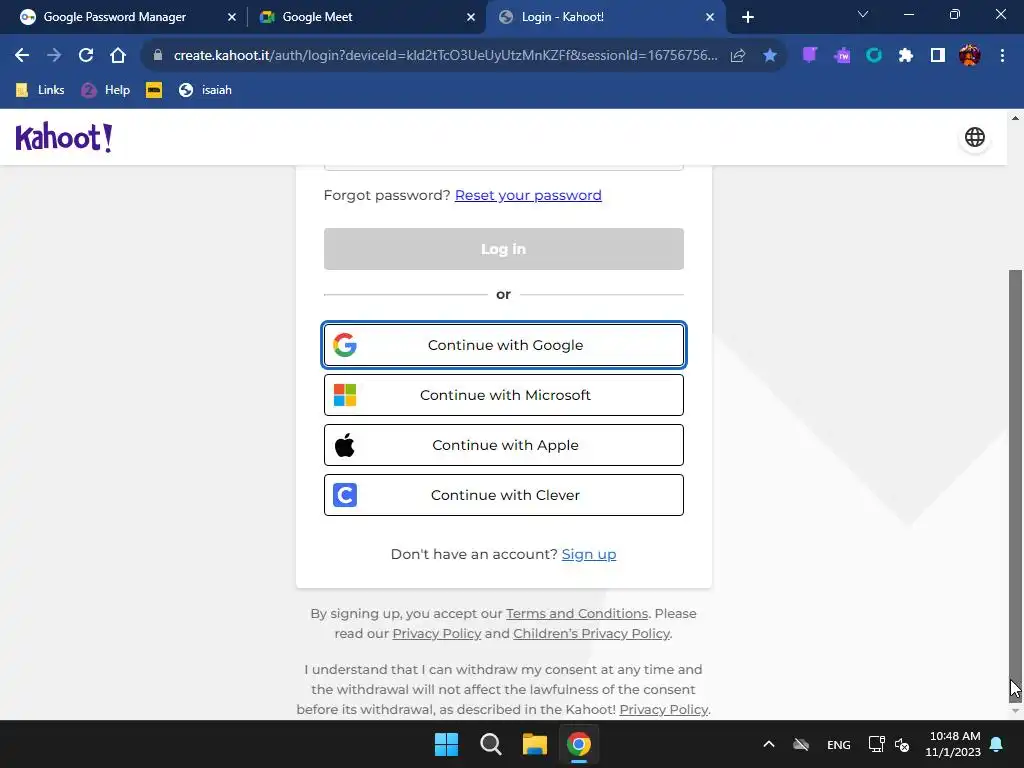Toggle the bookmark star for this page
This screenshot has width=1024, height=768.
pos(770,56)
